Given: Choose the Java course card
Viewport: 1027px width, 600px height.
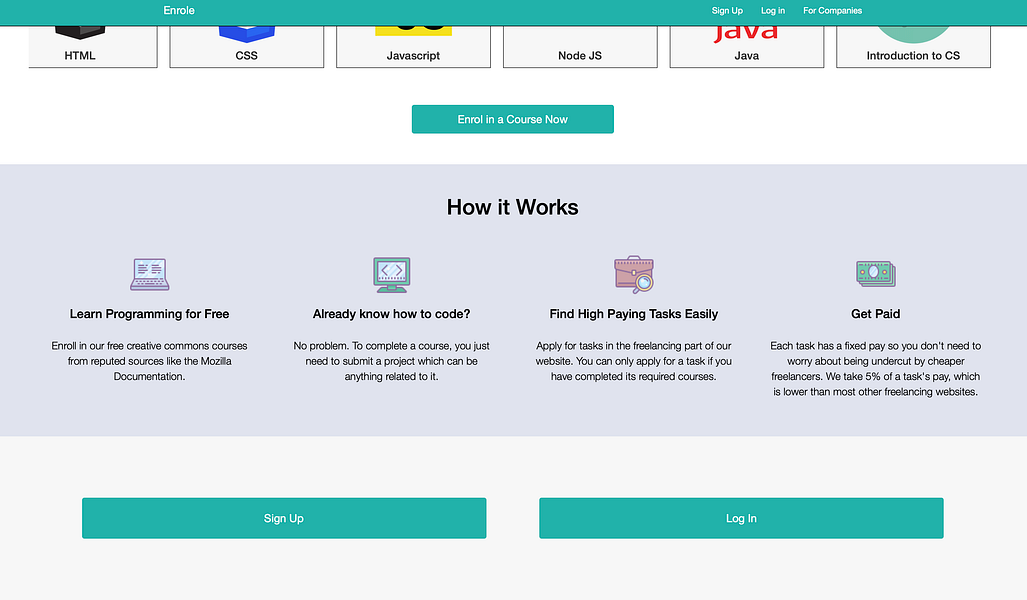Looking at the screenshot, I should (x=747, y=47).
